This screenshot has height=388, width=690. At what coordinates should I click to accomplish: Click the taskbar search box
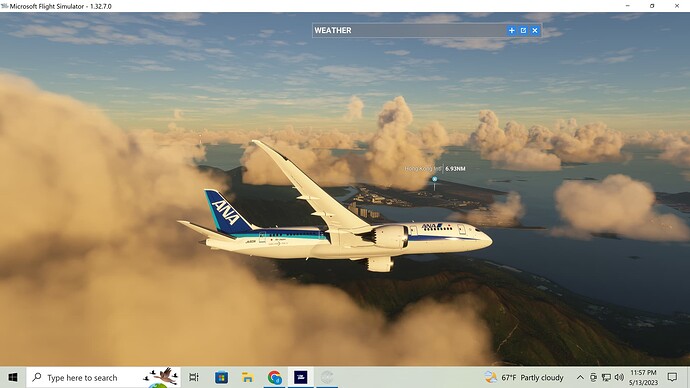pos(103,377)
